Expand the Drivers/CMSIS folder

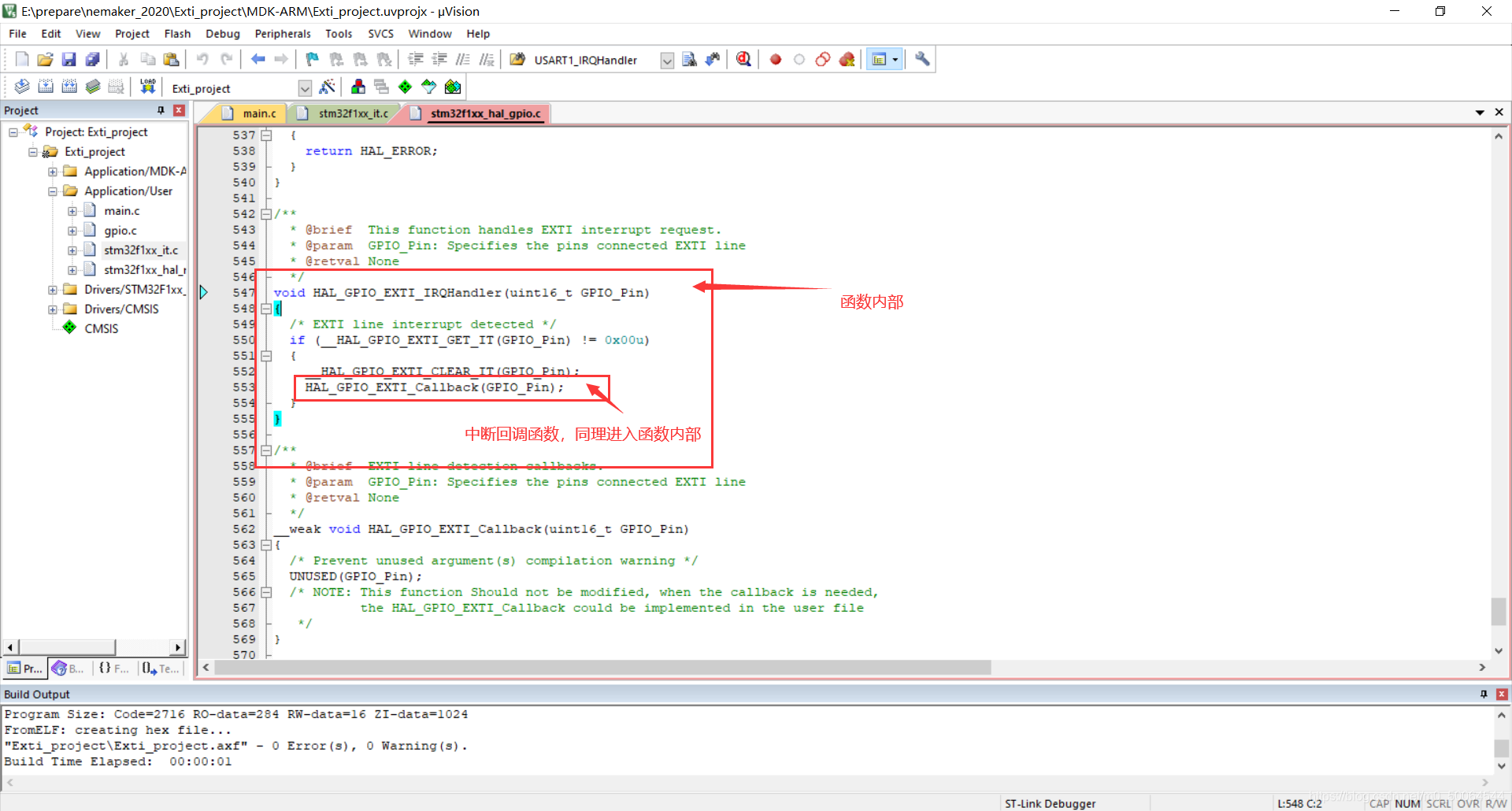pos(53,309)
